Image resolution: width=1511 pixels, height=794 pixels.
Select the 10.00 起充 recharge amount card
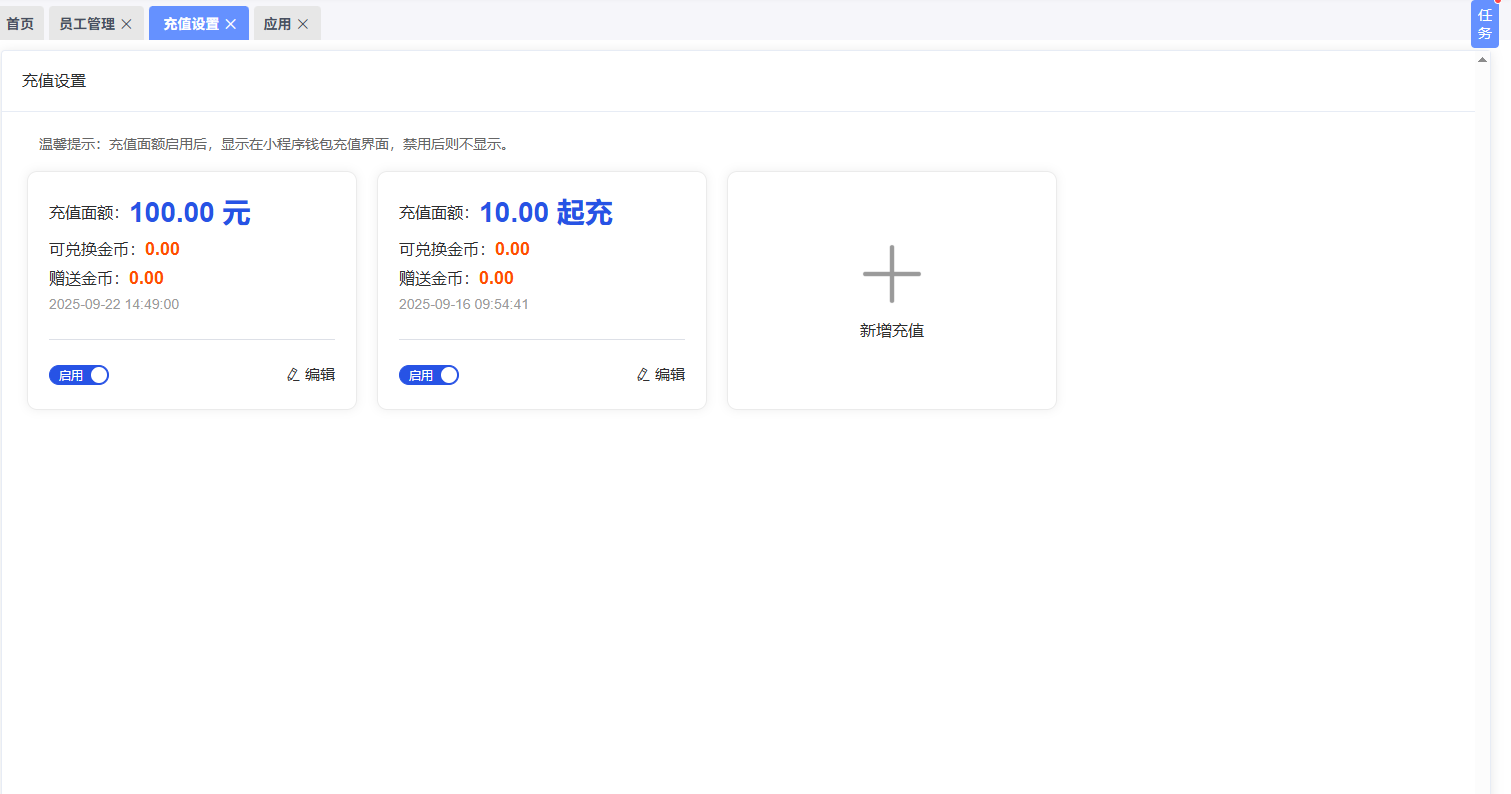[542, 291]
